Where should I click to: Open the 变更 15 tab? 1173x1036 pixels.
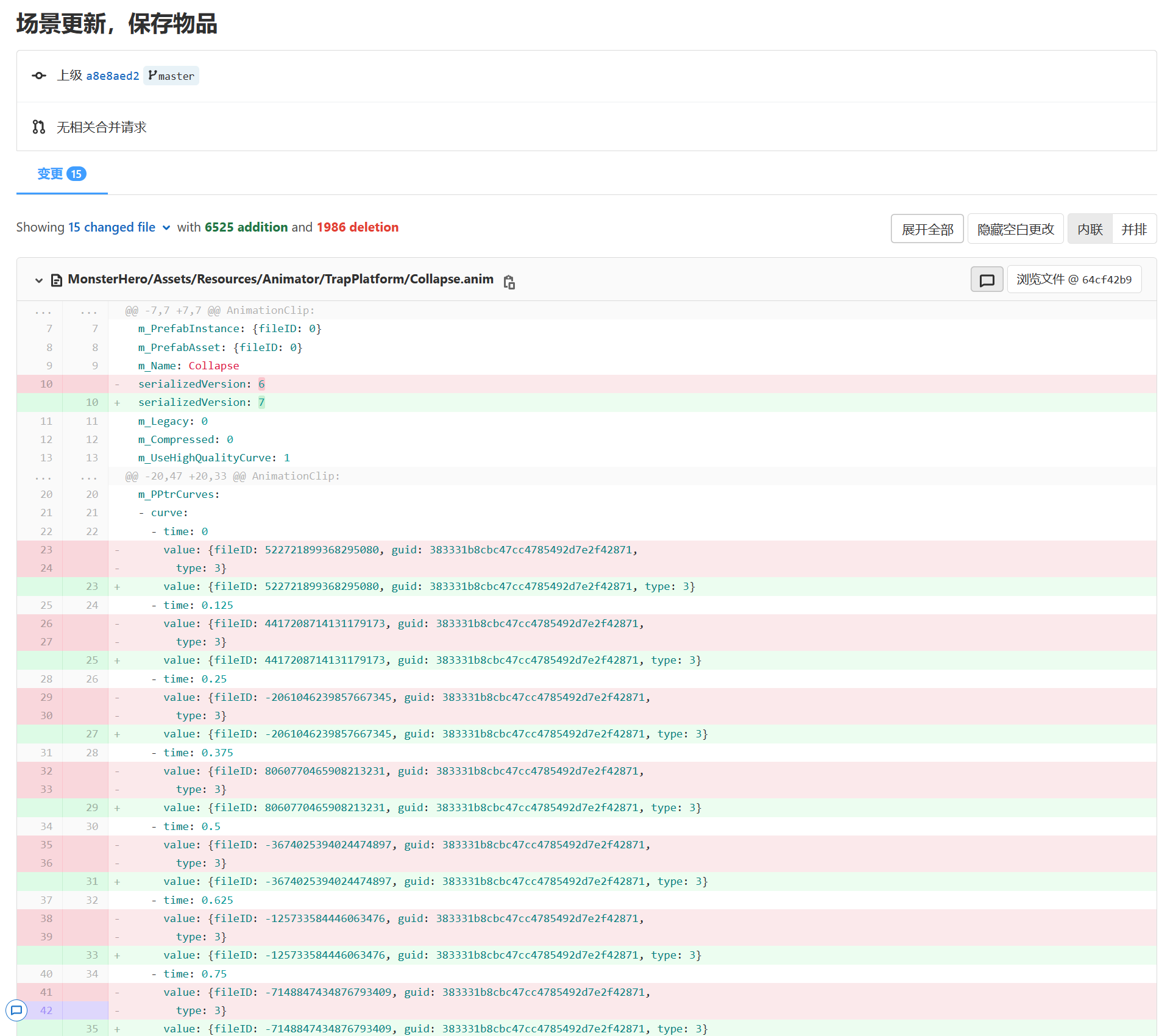[62, 174]
